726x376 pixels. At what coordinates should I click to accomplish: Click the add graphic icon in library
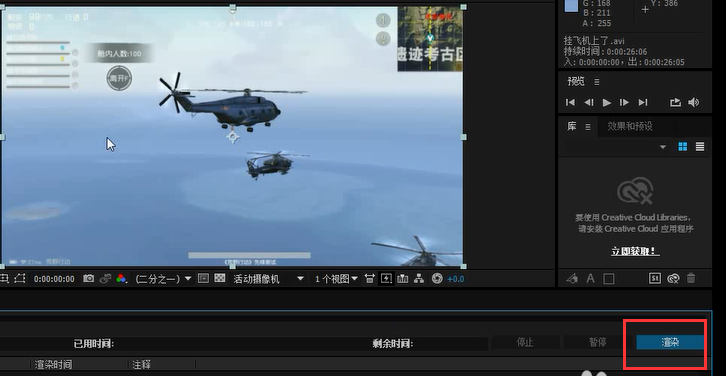pos(573,278)
